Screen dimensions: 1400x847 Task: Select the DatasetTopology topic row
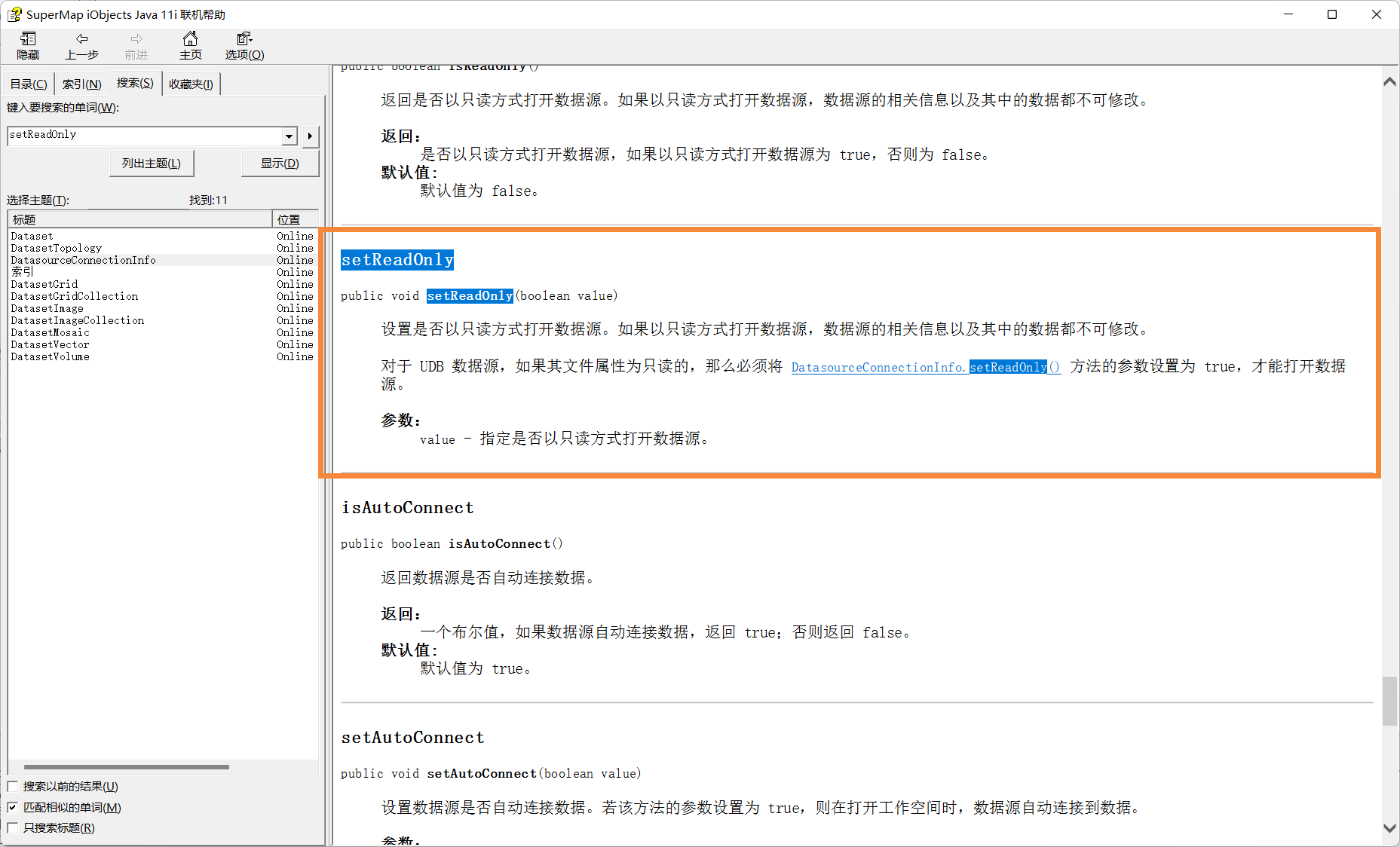click(162, 248)
